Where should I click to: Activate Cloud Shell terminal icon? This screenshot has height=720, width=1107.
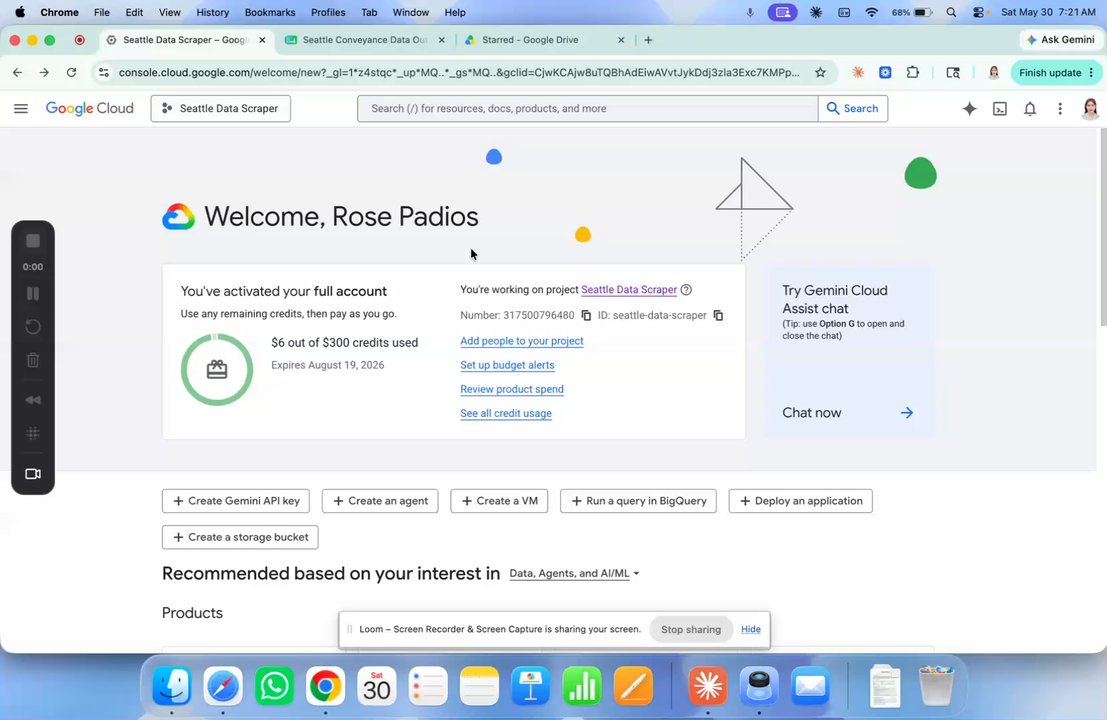tap(1000, 109)
